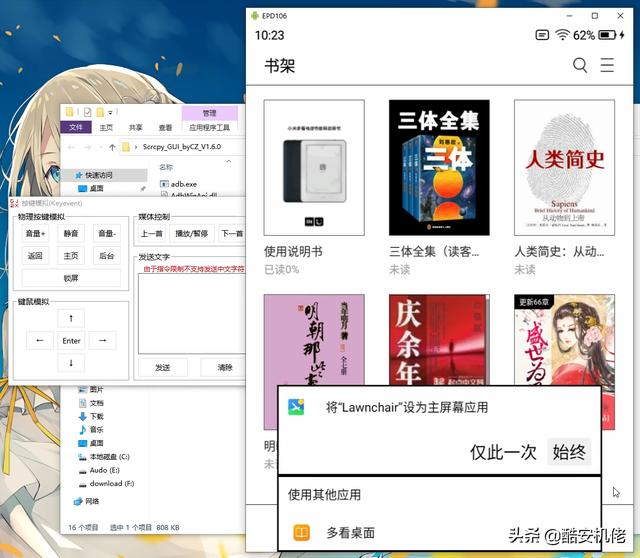Open the bookshelf search icon
Image resolution: width=640 pixels, height=558 pixels.
(580, 65)
